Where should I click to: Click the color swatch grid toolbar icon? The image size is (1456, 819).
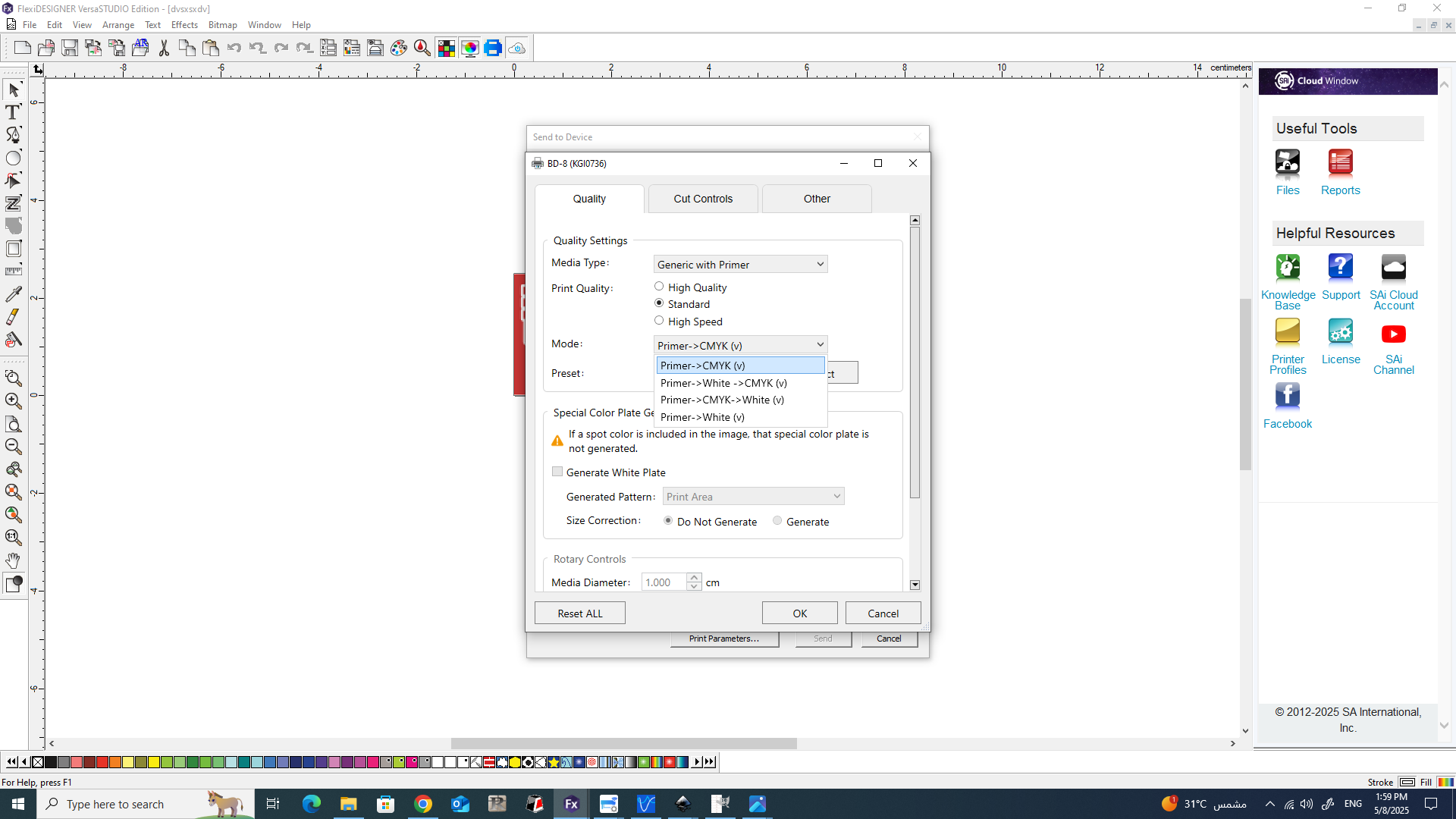[x=447, y=49]
